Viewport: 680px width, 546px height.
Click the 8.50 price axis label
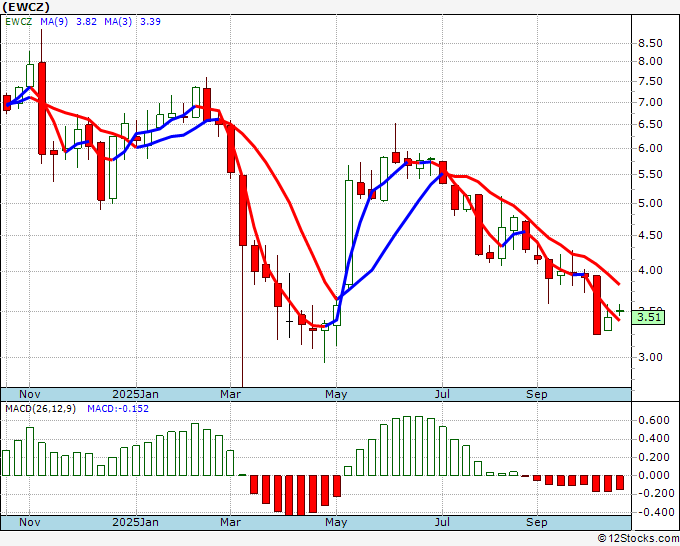649,43
